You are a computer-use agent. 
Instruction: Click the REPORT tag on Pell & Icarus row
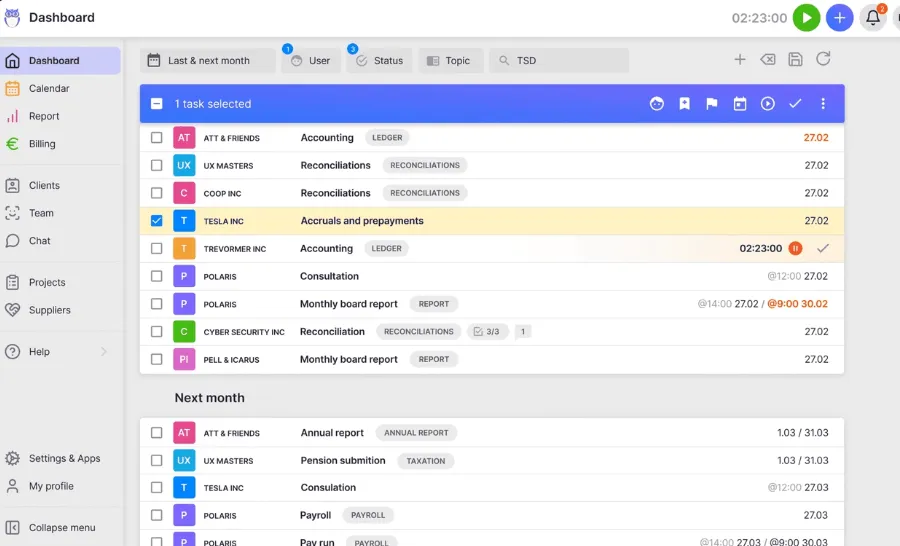433,359
